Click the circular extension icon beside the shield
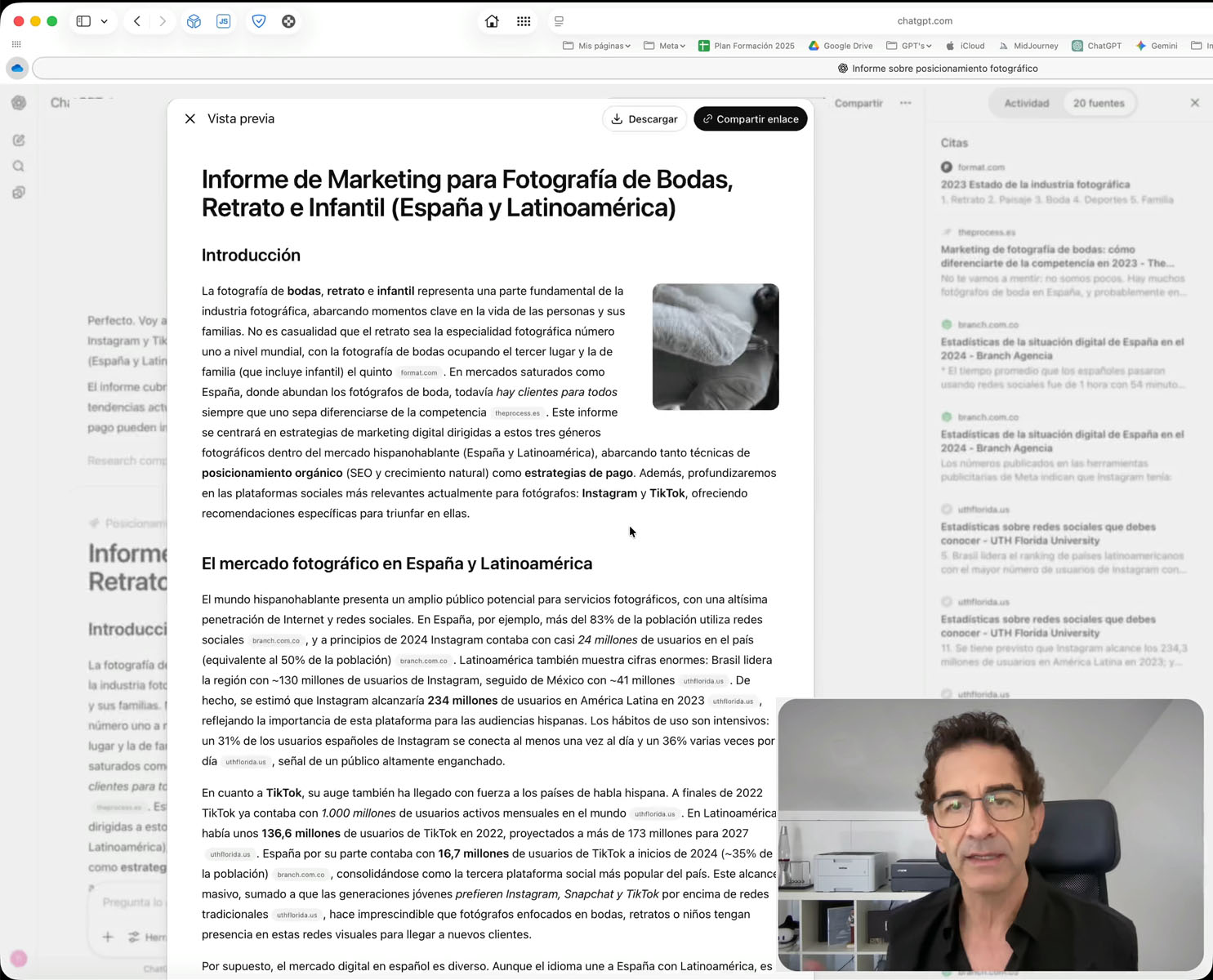 click(x=288, y=21)
